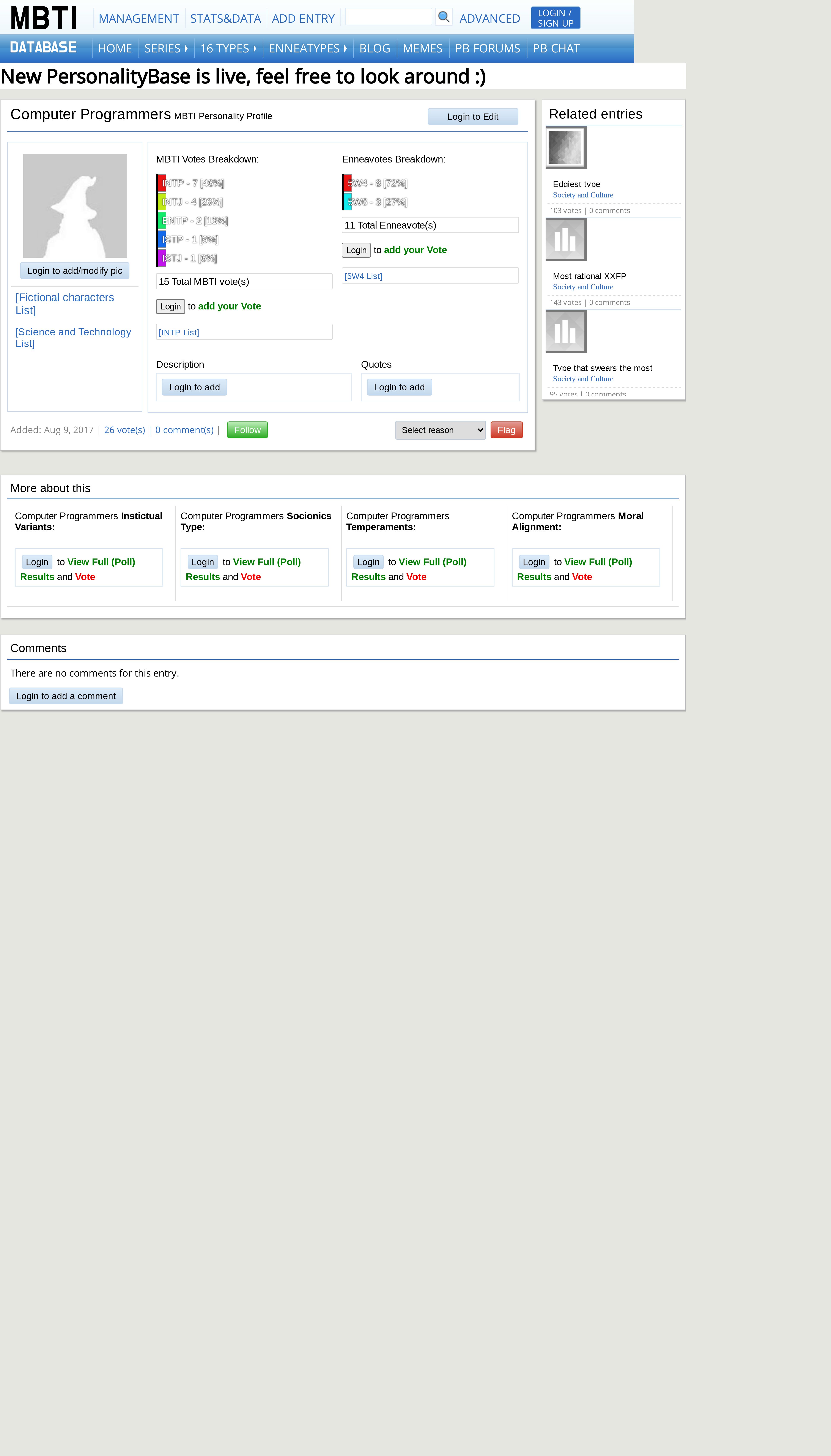Screen dimensions: 831x1456
Task: Open Most rational XXFP chart thumbnail
Action: click(566, 240)
